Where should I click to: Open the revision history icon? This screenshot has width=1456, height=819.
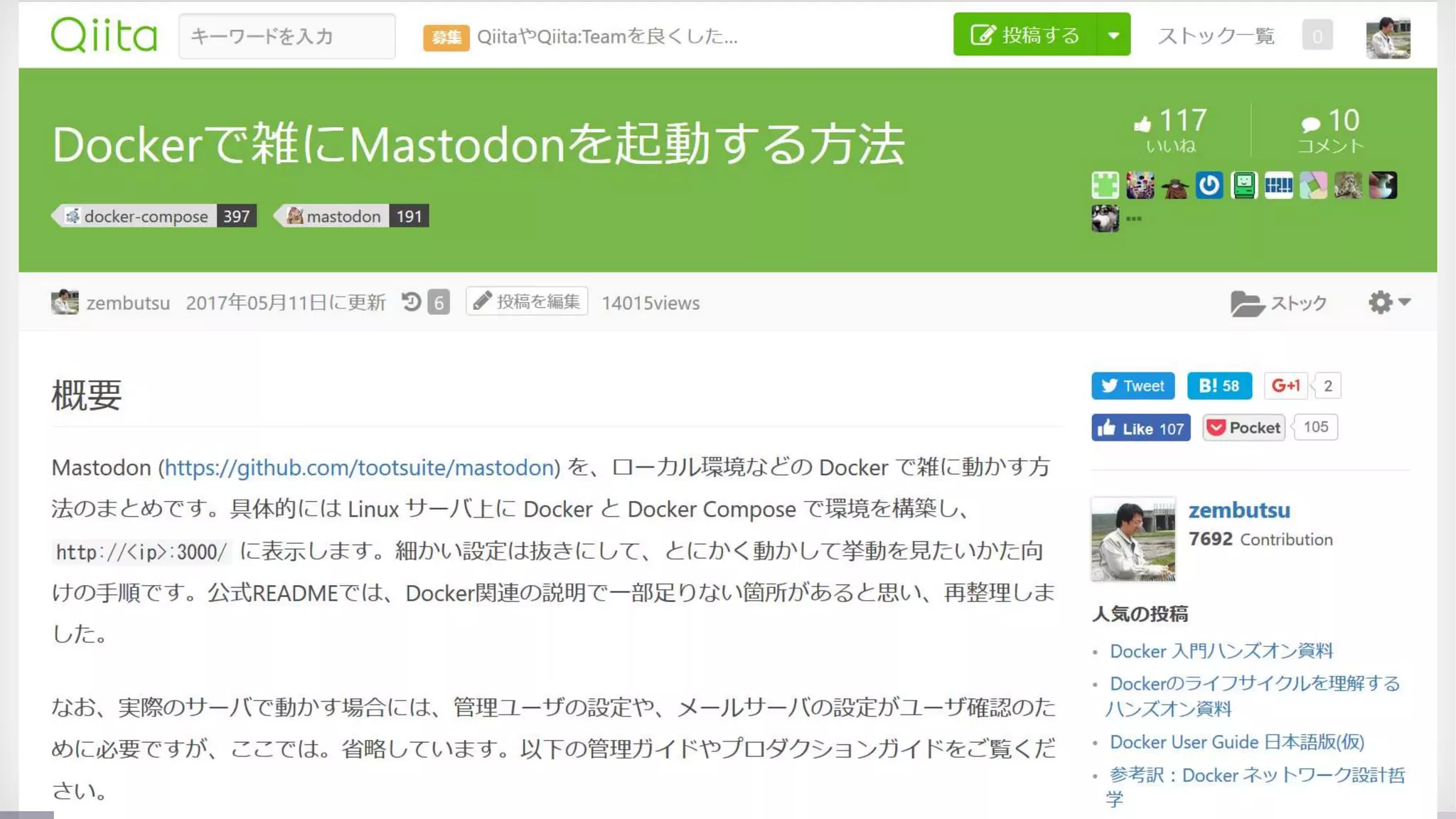[412, 302]
